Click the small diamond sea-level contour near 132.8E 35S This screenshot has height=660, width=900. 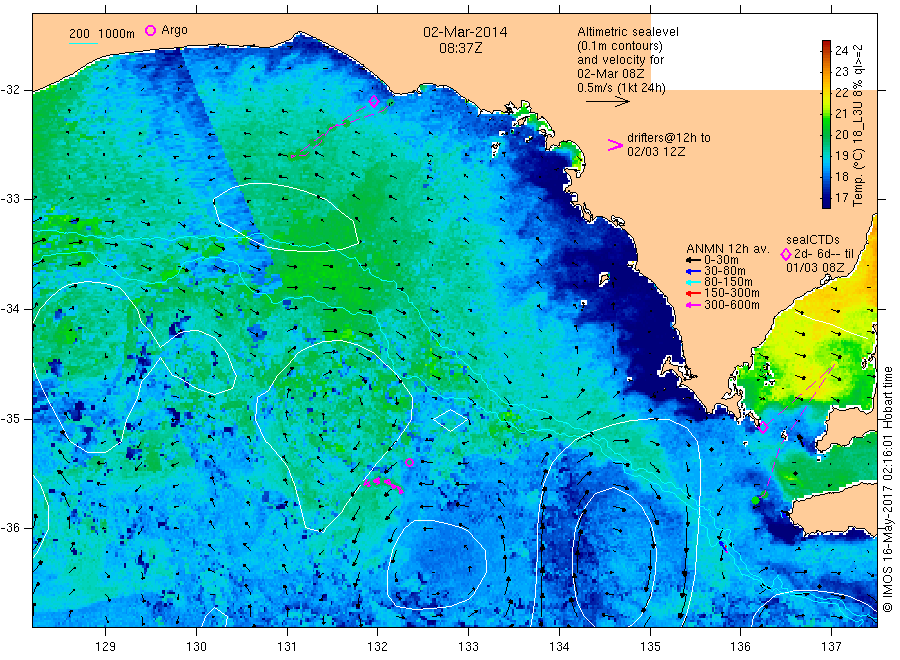450,420
